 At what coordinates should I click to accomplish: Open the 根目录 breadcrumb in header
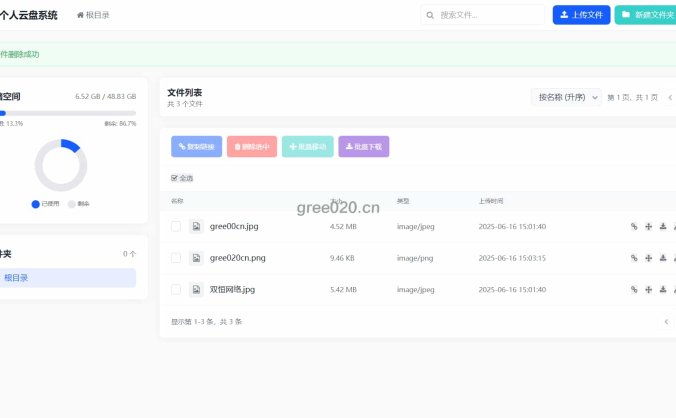[93, 15]
